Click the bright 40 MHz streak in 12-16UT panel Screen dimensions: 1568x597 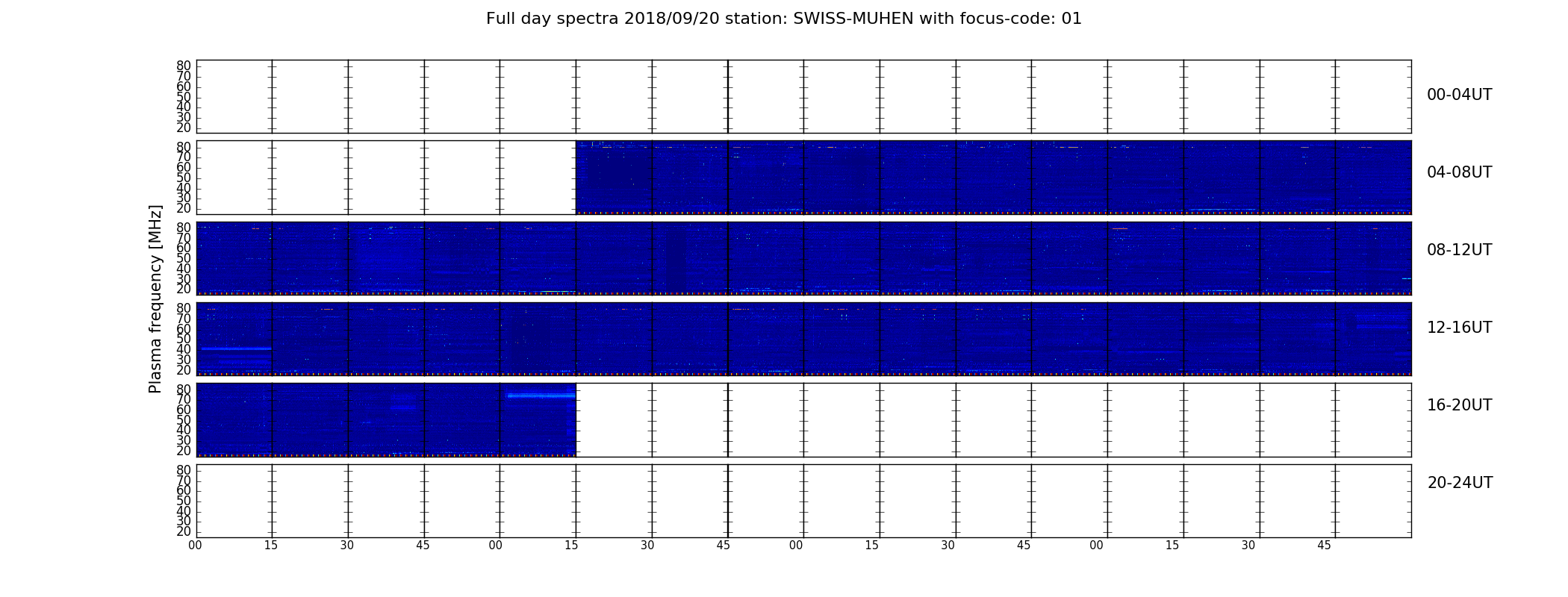(x=236, y=348)
